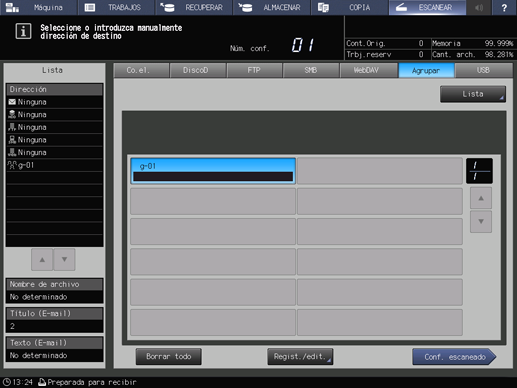
Task: Select the DiscoD destination tab
Action: pos(198,70)
